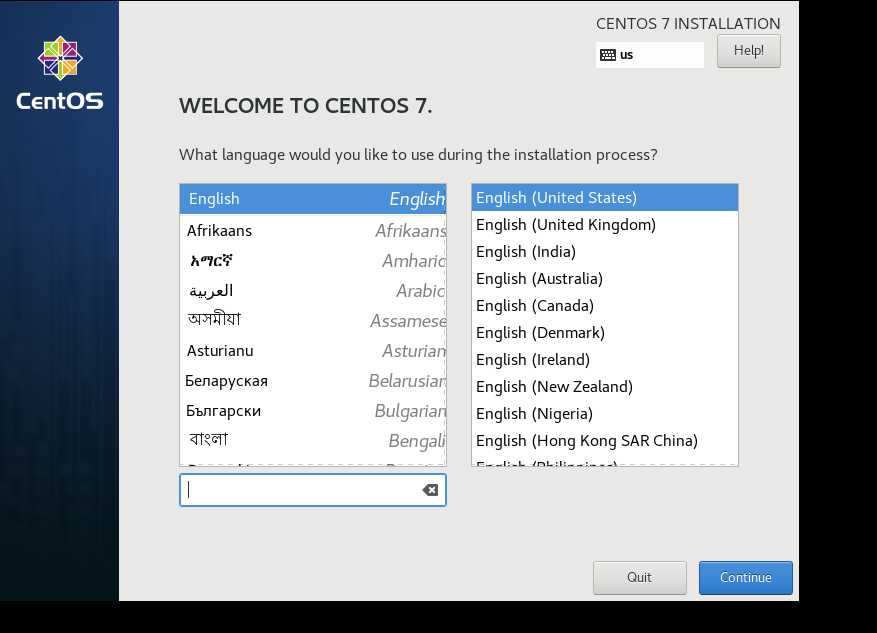This screenshot has height=633, width=877.
Task: Select the Belarusian language row
Action: pyautogui.click(x=313, y=381)
